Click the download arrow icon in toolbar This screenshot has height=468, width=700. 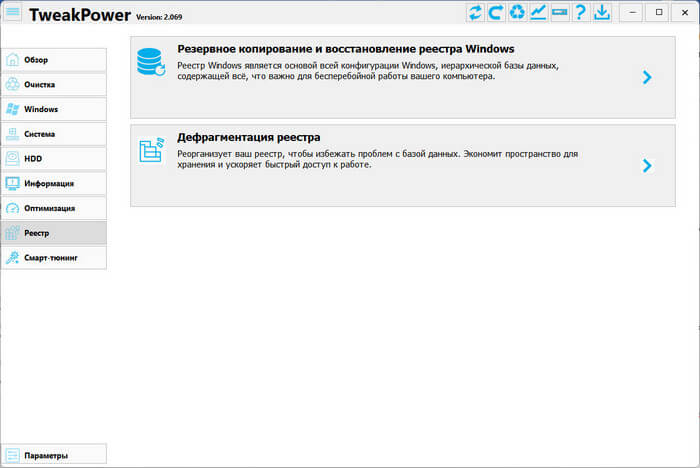pos(602,13)
